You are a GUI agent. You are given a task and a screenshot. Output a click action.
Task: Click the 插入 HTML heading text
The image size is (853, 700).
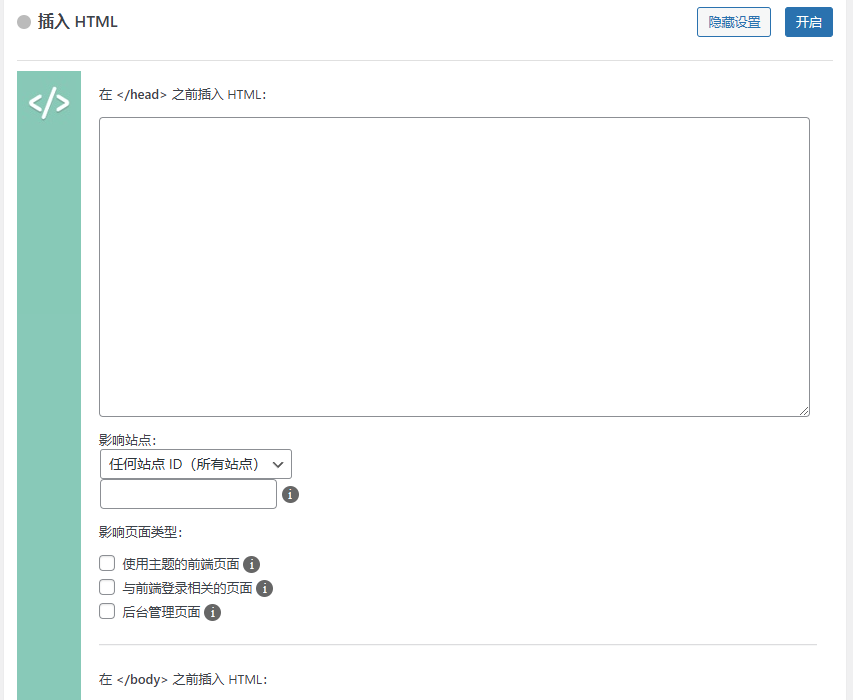79,21
